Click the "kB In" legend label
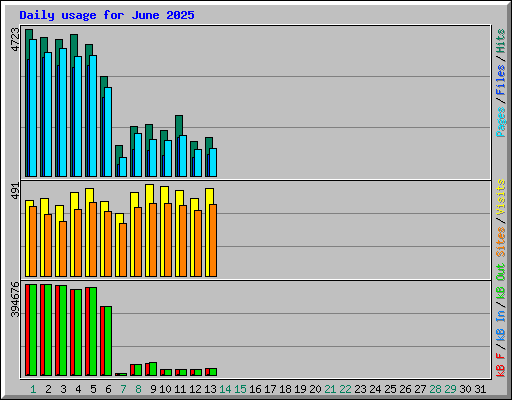Viewport: 512px width, 400px height. coord(501,325)
